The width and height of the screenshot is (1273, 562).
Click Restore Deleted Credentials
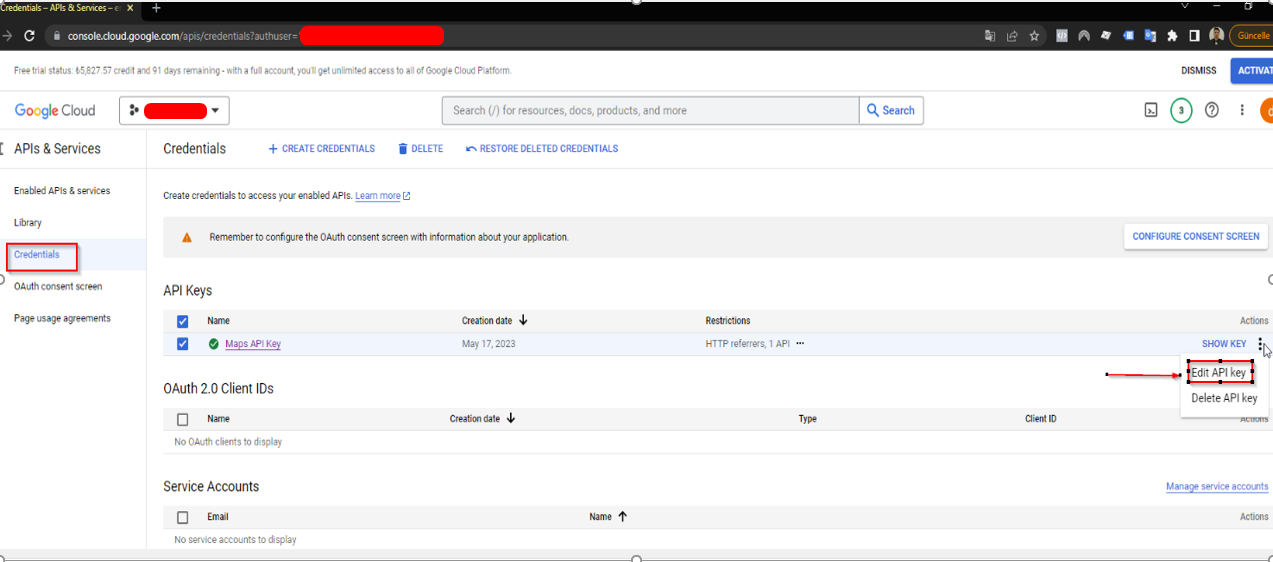point(542,149)
